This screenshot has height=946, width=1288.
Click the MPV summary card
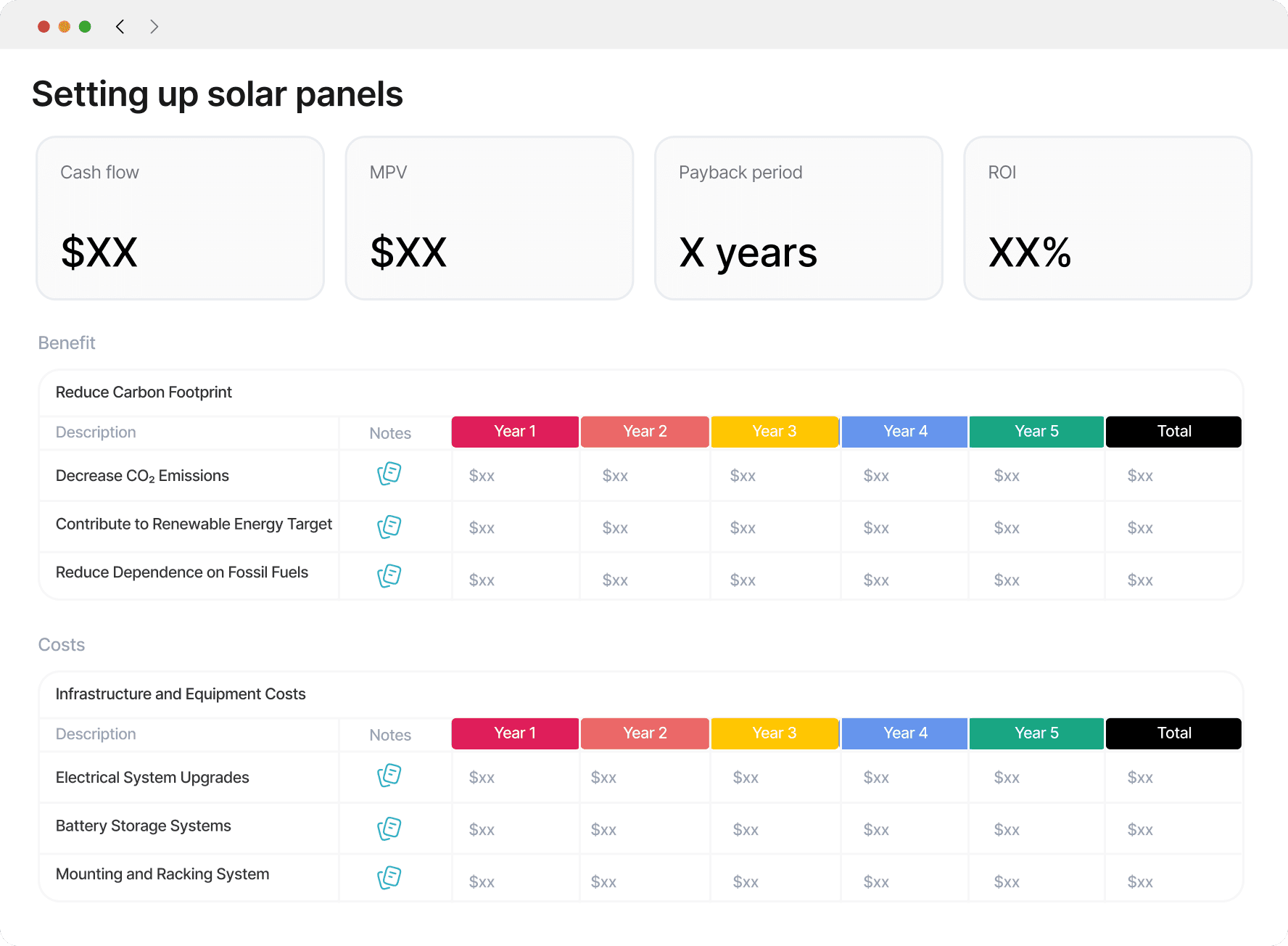click(490, 218)
